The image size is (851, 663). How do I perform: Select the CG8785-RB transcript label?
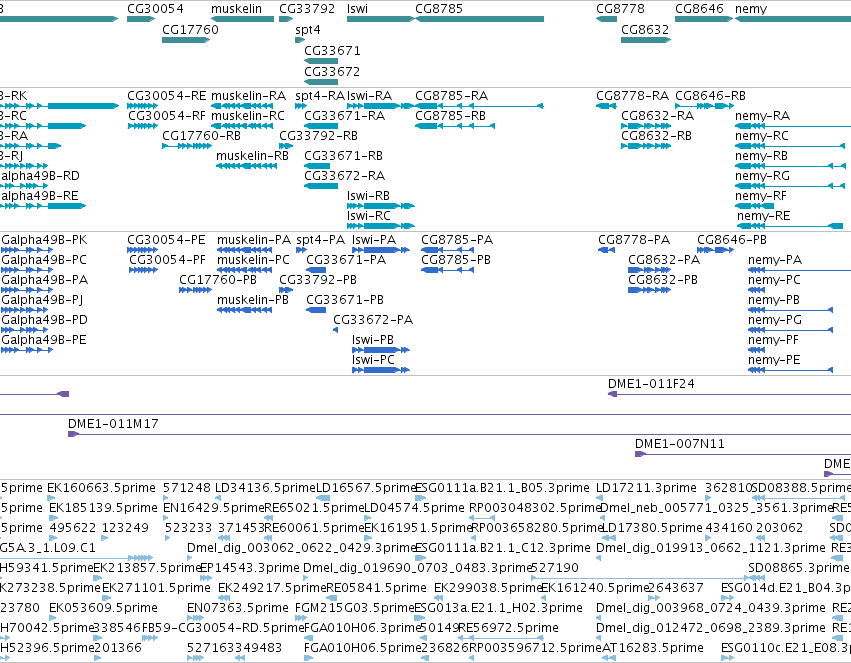pos(450,116)
